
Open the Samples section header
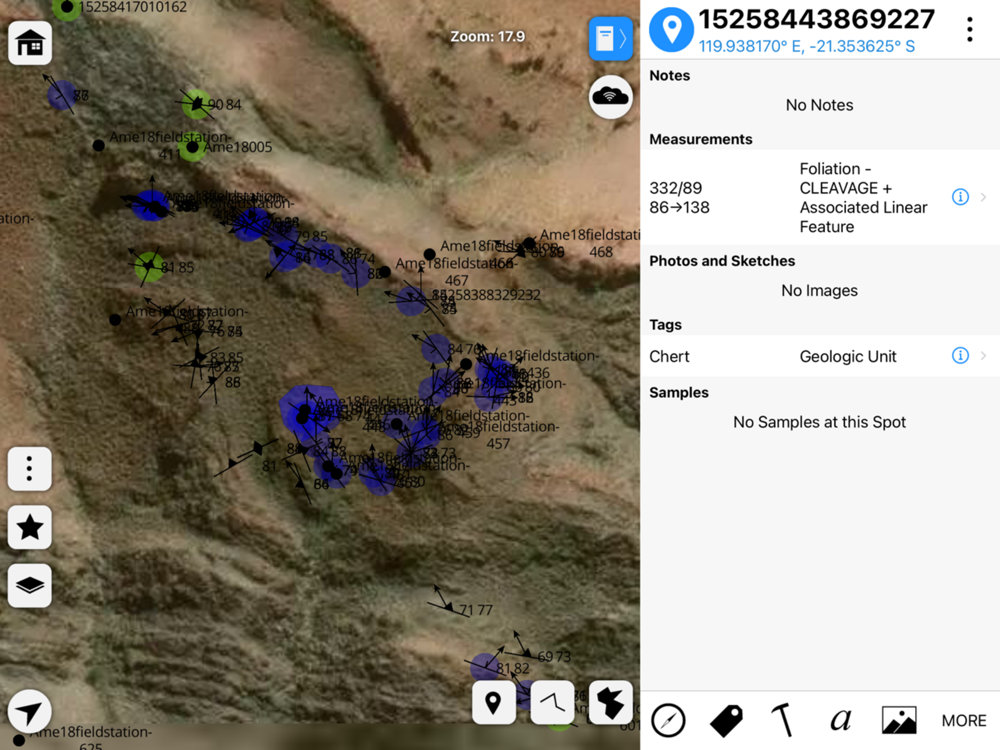pos(679,392)
